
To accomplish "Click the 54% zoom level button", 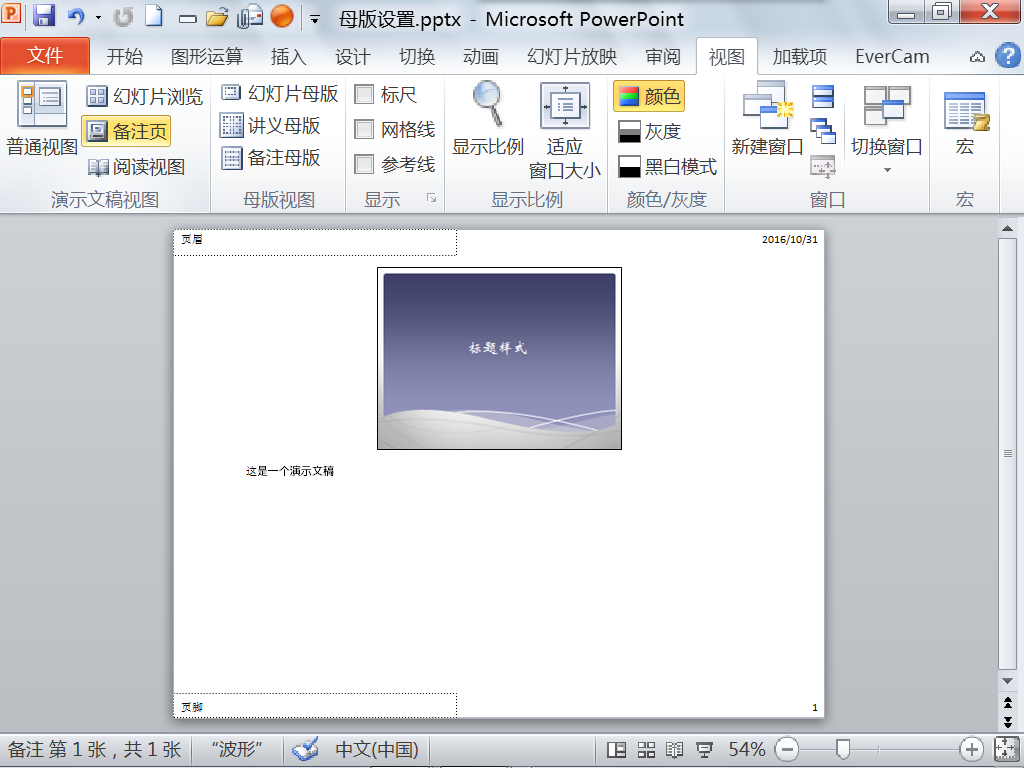I will [746, 749].
